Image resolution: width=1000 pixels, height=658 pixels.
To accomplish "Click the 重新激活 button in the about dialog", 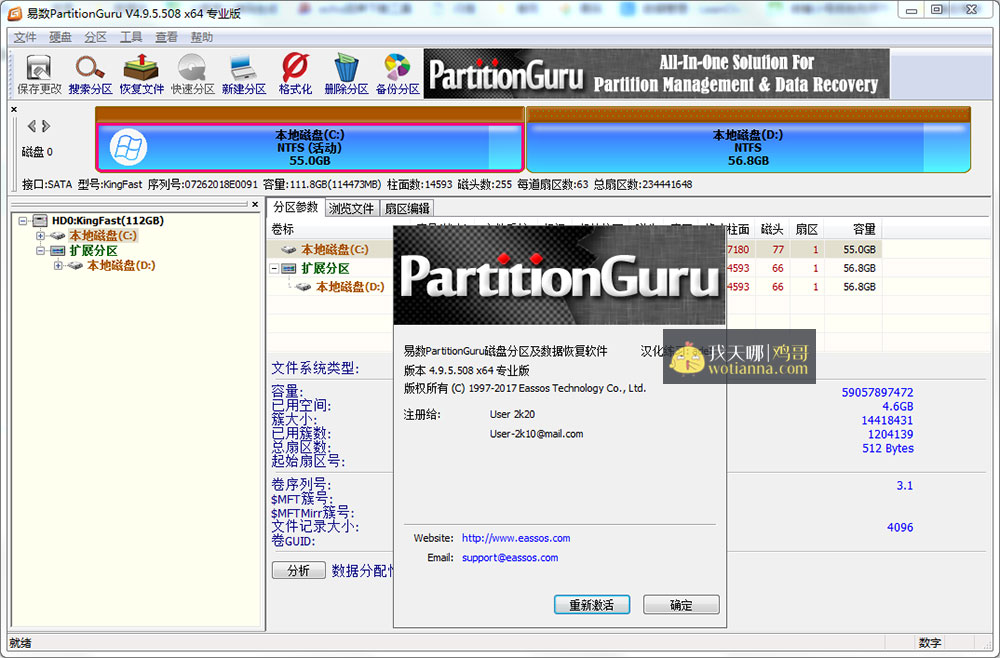I will pos(592,605).
